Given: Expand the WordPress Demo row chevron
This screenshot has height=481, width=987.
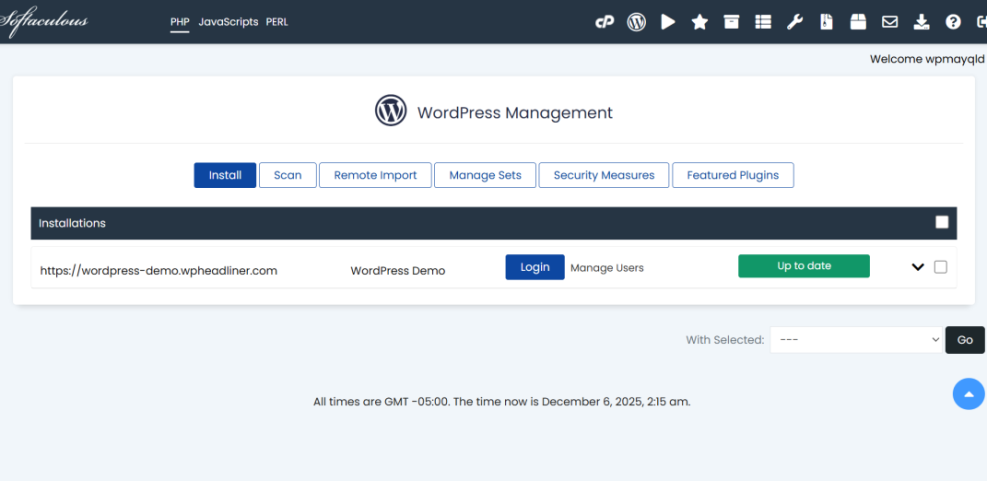Looking at the screenshot, I should [x=918, y=267].
